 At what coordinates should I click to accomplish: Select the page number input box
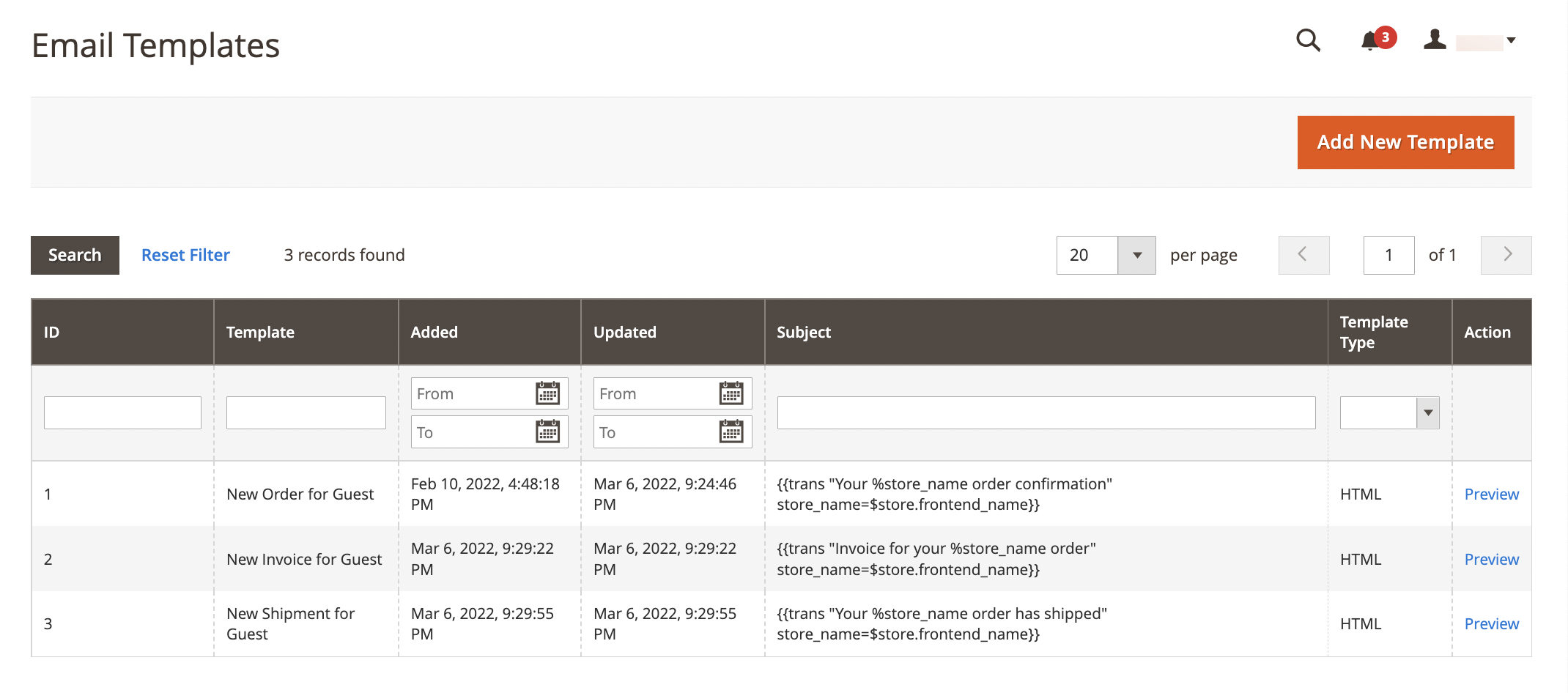point(1388,255)
